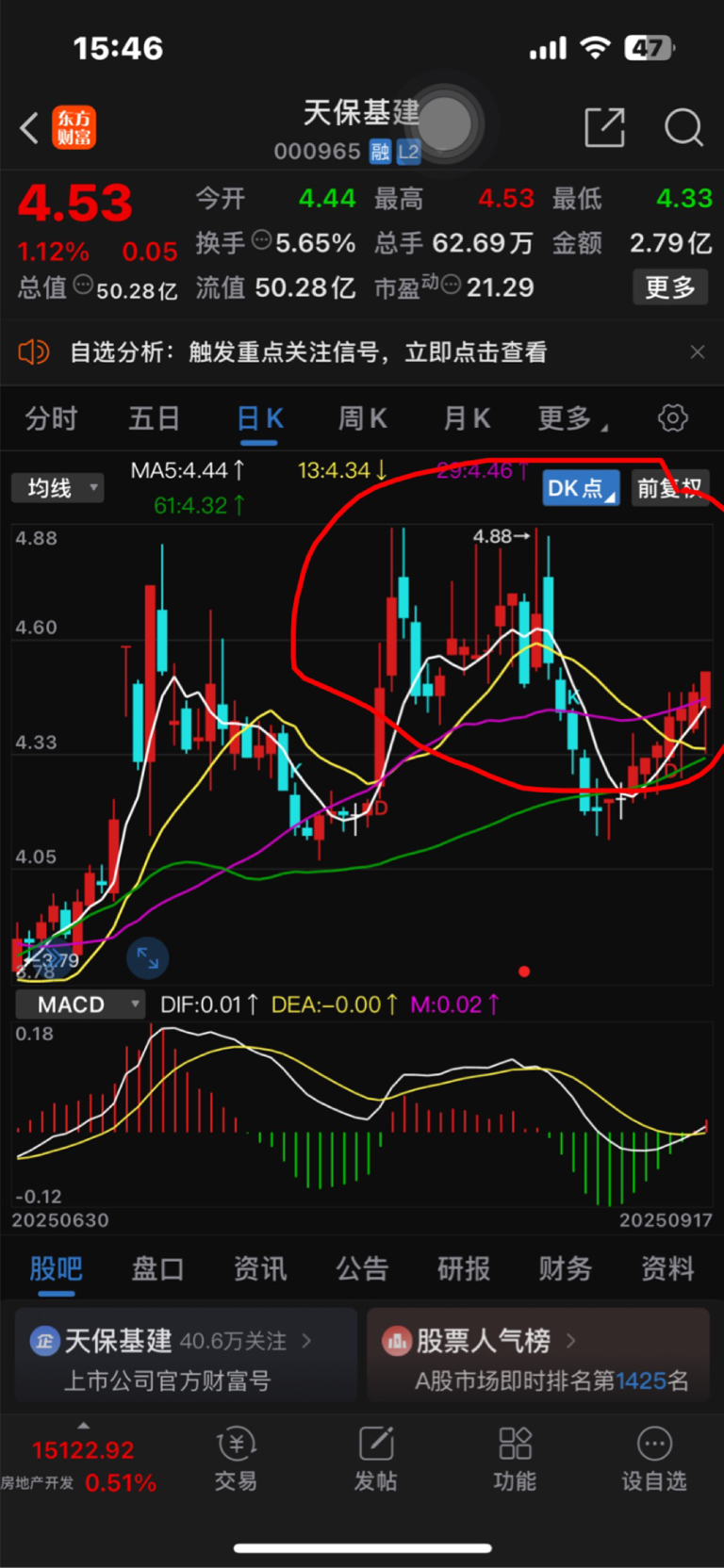This screenshot has height=1568, width=724.
Task: Tap the 设自选 watchlist icon
Action: [654, 1444]
